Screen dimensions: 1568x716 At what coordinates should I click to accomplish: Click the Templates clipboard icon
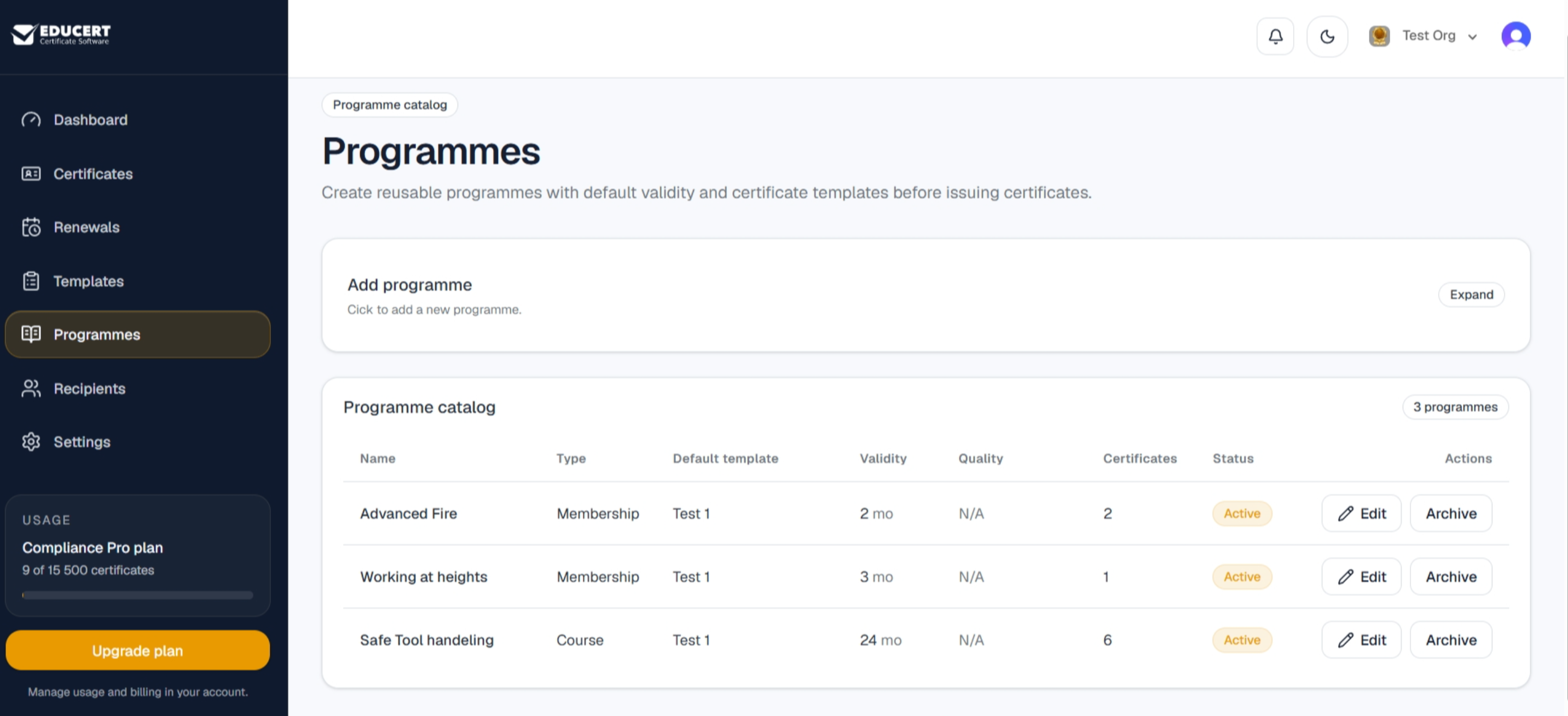pos(31,281)
